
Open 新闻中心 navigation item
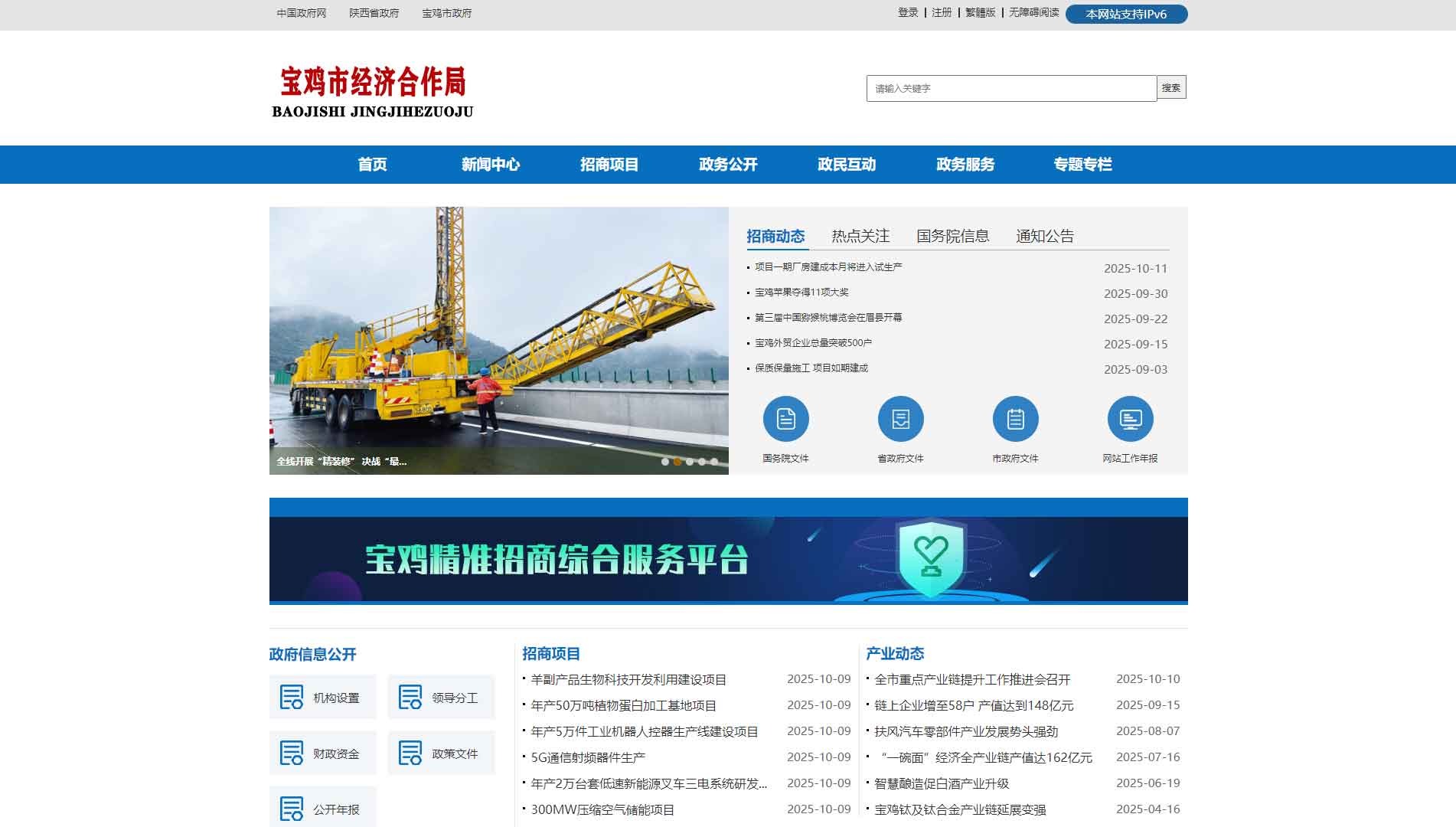coord(491,165)
